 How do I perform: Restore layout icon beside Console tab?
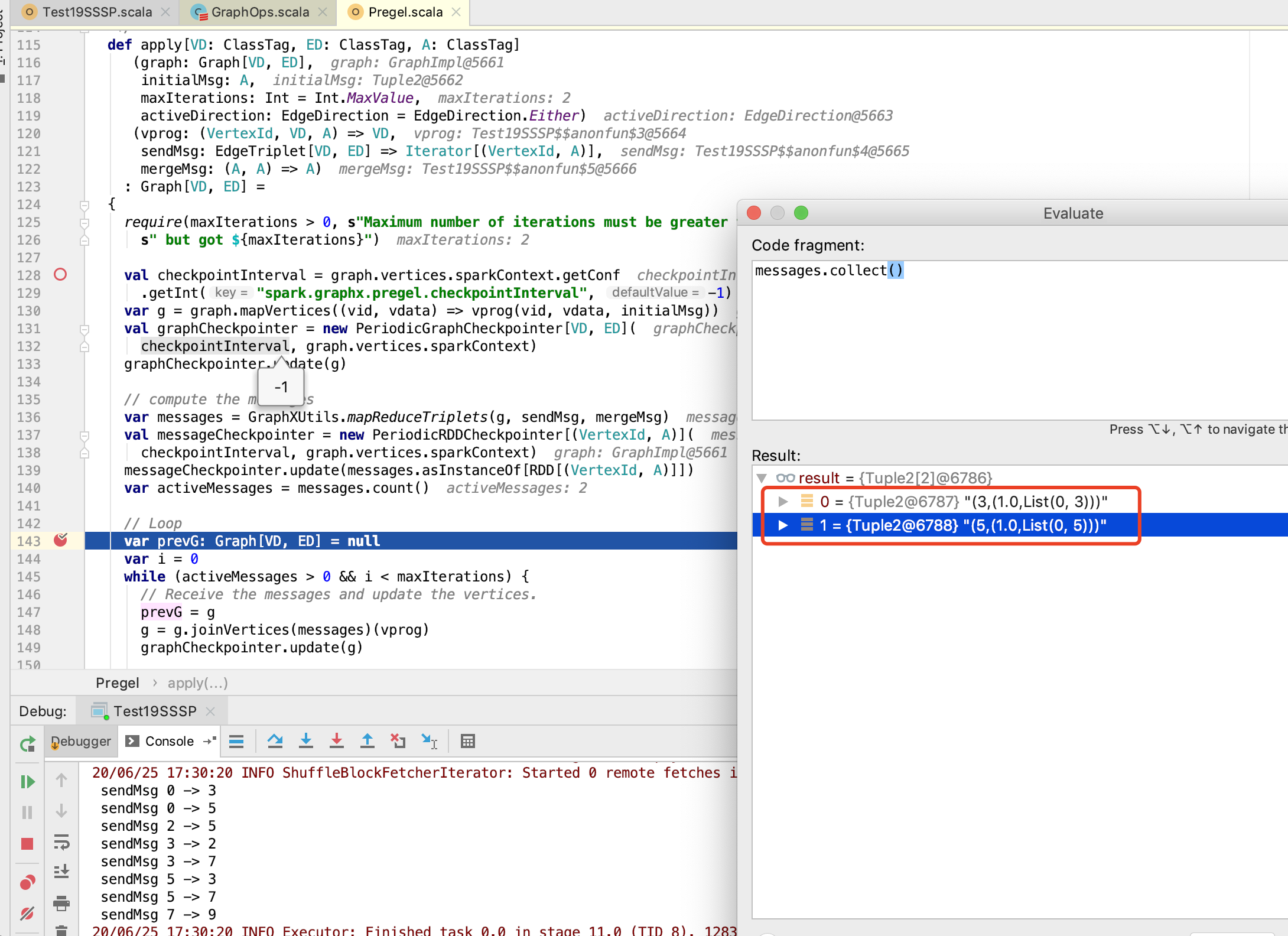pos(210,741)
